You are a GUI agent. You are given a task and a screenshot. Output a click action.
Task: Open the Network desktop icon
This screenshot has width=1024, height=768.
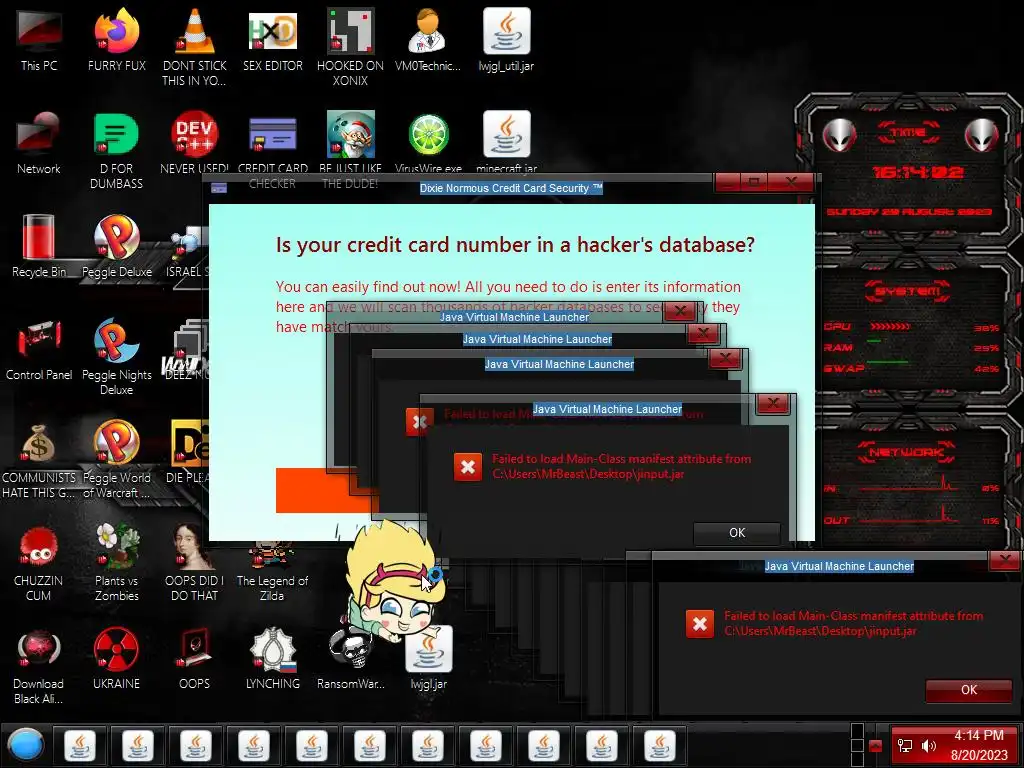click(39, 142)
